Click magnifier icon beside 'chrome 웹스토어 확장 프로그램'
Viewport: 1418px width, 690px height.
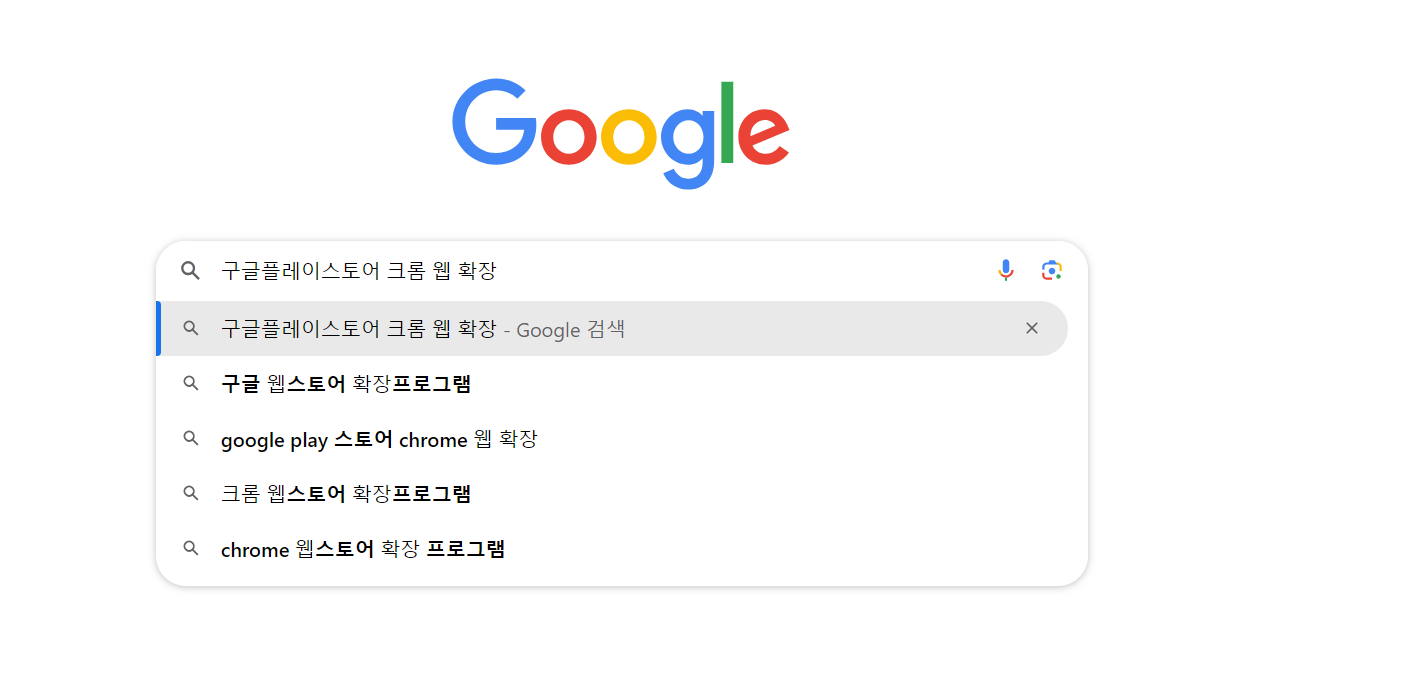(x=191, y=548)
